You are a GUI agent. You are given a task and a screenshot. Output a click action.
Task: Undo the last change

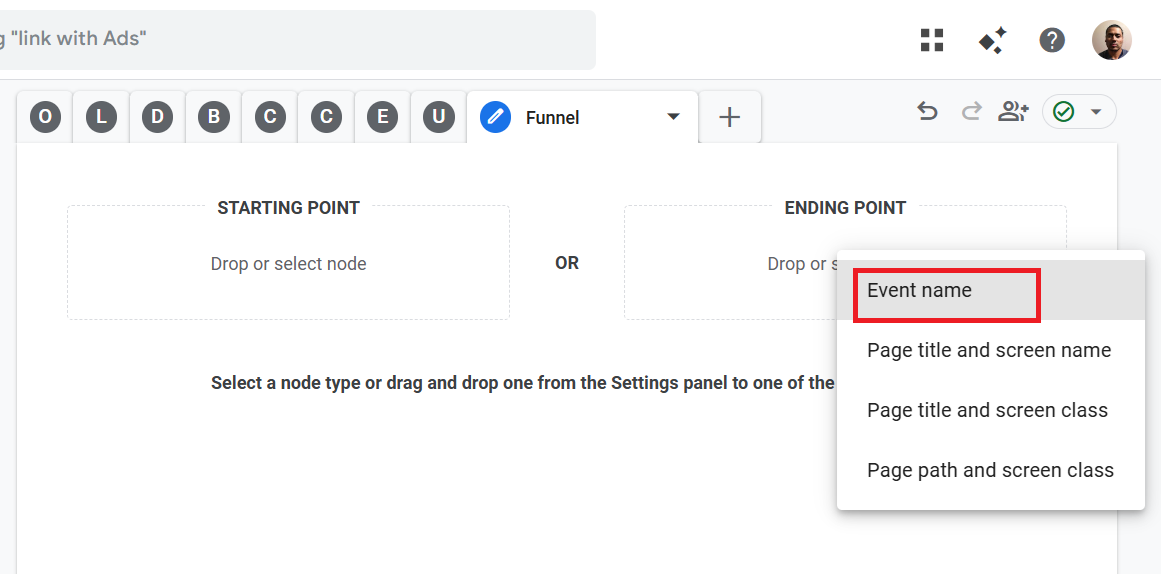coord(928,112)
